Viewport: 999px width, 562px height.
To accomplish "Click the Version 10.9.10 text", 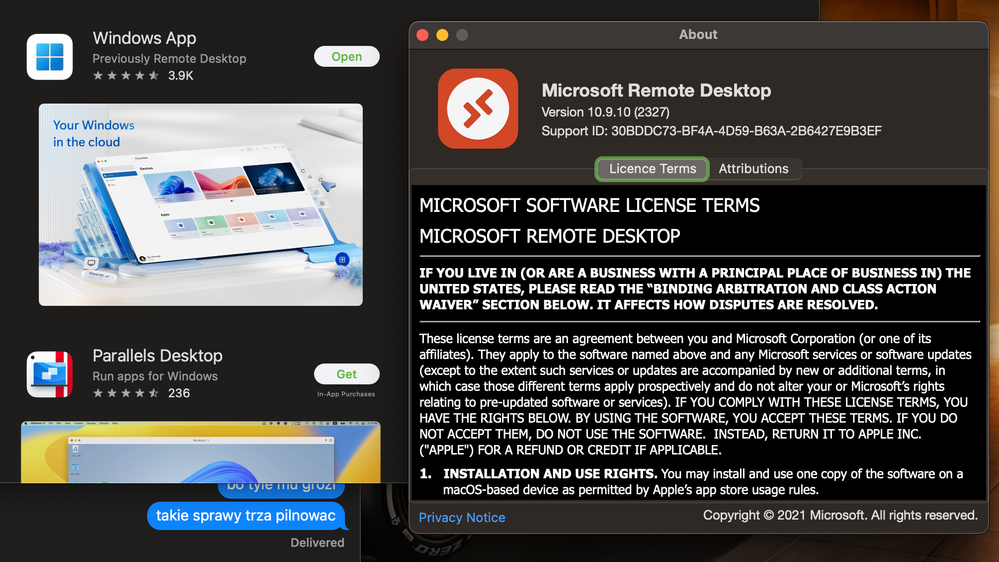I will click(x=605, y=112).
